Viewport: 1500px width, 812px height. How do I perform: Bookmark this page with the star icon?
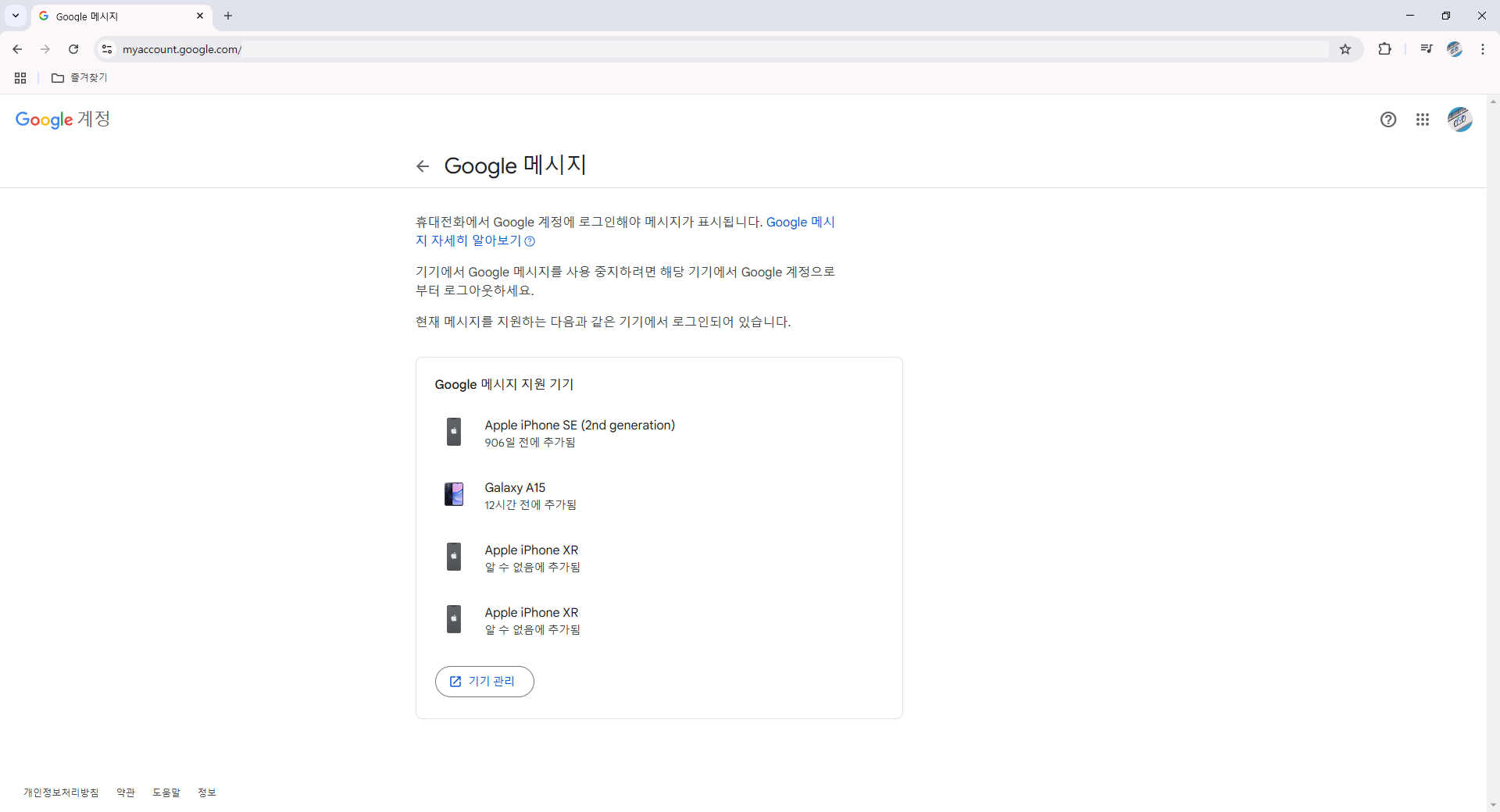coord(1345,49)
